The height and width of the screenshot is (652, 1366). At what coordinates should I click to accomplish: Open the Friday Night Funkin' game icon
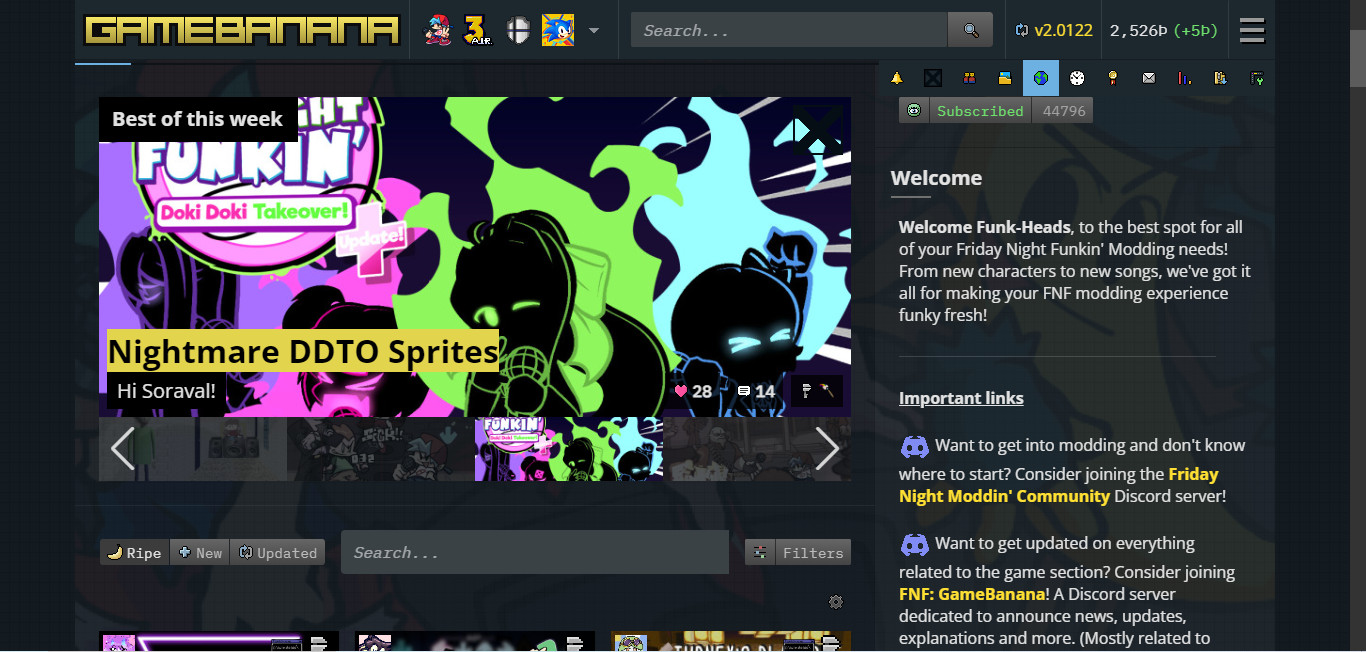(437, 29)
